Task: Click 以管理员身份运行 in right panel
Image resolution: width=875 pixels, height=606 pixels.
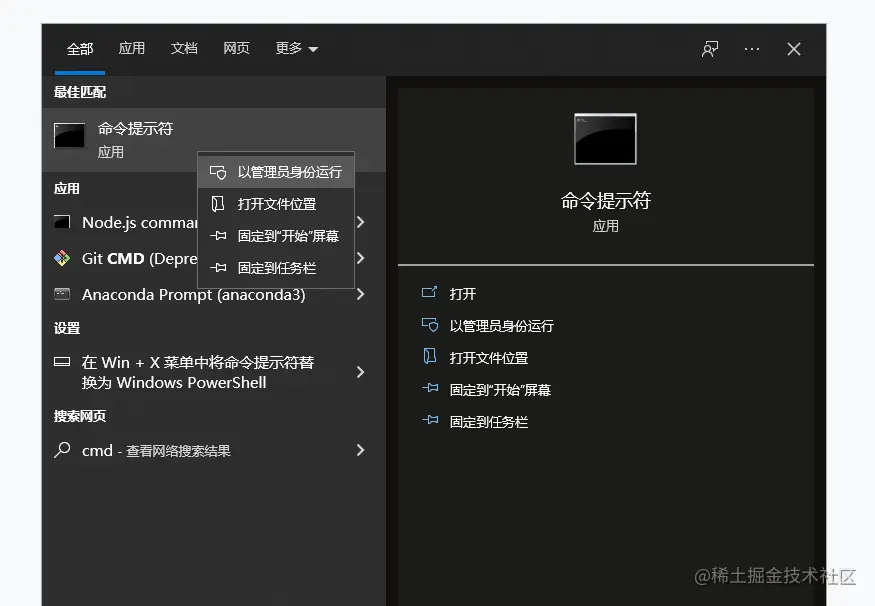Action: (x=502, y=326)
